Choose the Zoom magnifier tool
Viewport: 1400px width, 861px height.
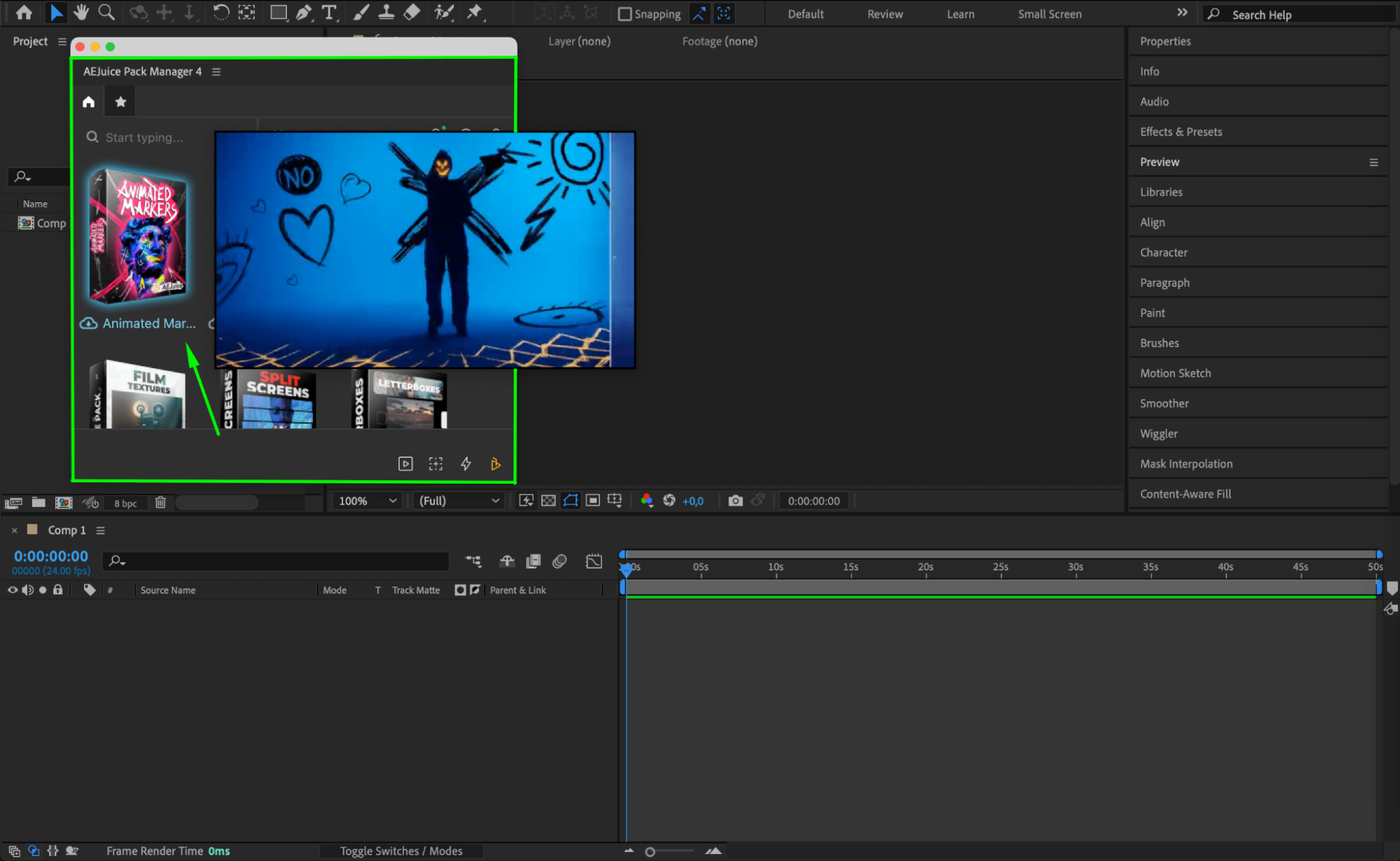[106, 13]
